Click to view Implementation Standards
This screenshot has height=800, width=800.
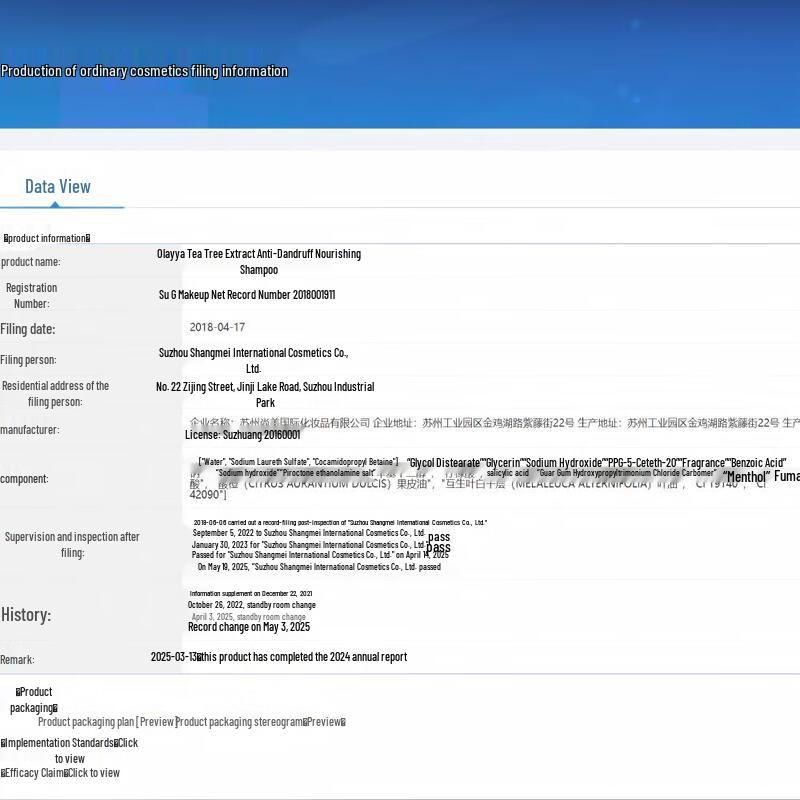[124, 743]
